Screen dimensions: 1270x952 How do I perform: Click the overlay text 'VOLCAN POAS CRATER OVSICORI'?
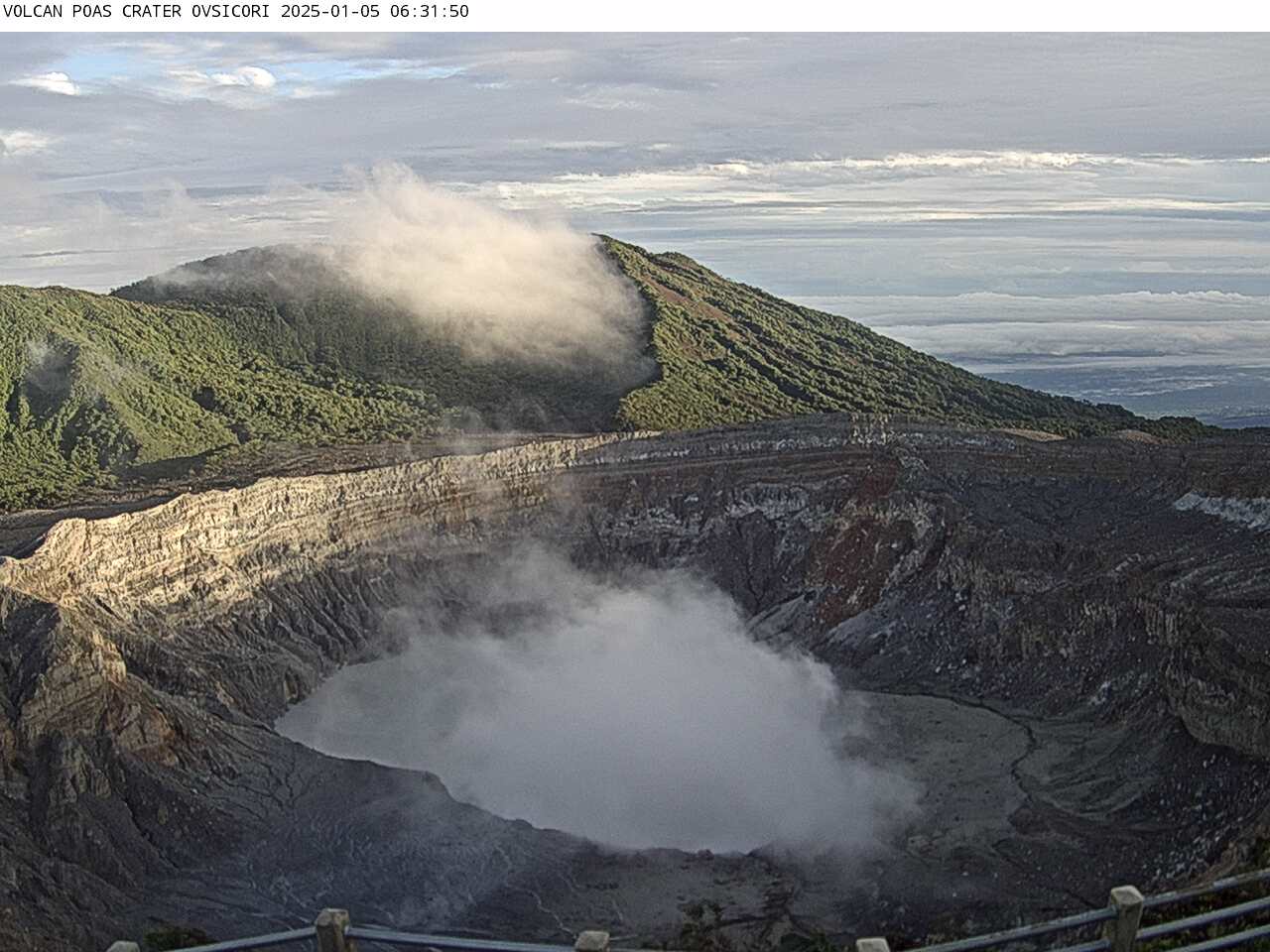pos(139,12)
